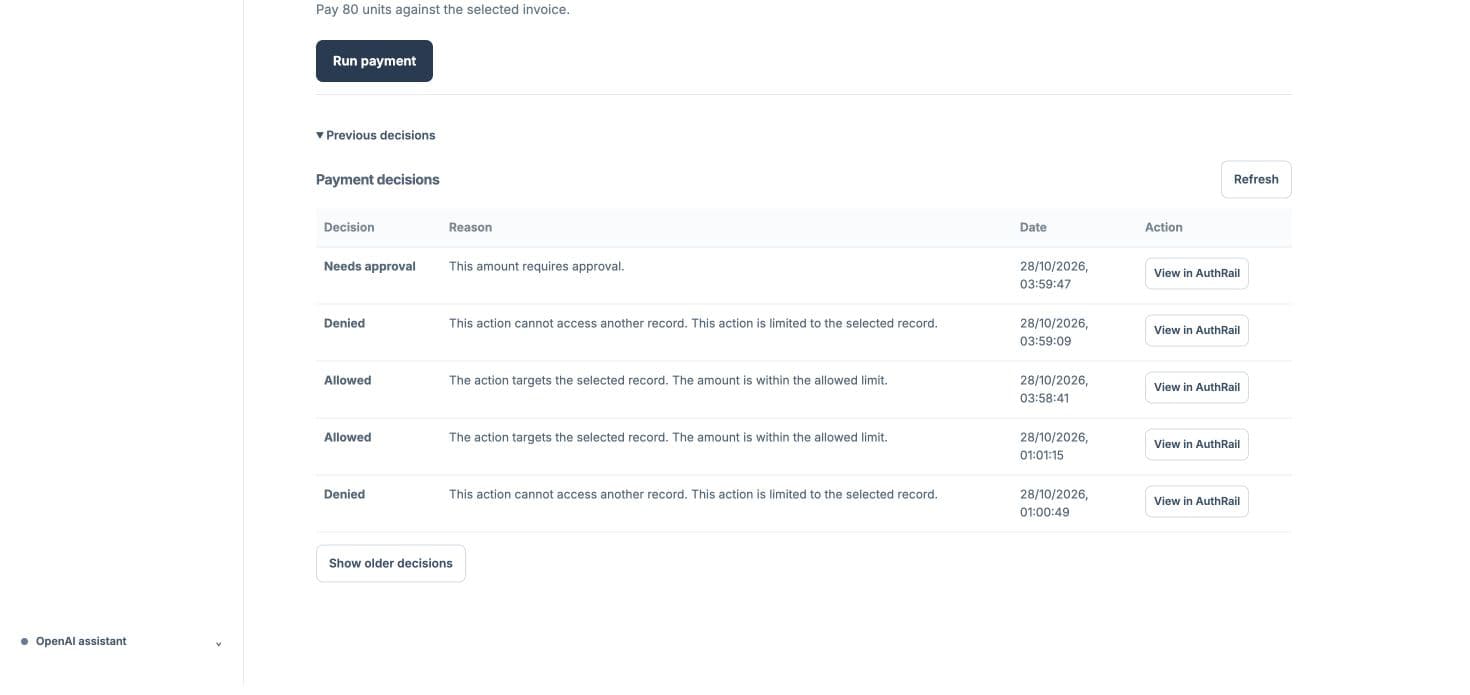Click the Run payment button

374,61
